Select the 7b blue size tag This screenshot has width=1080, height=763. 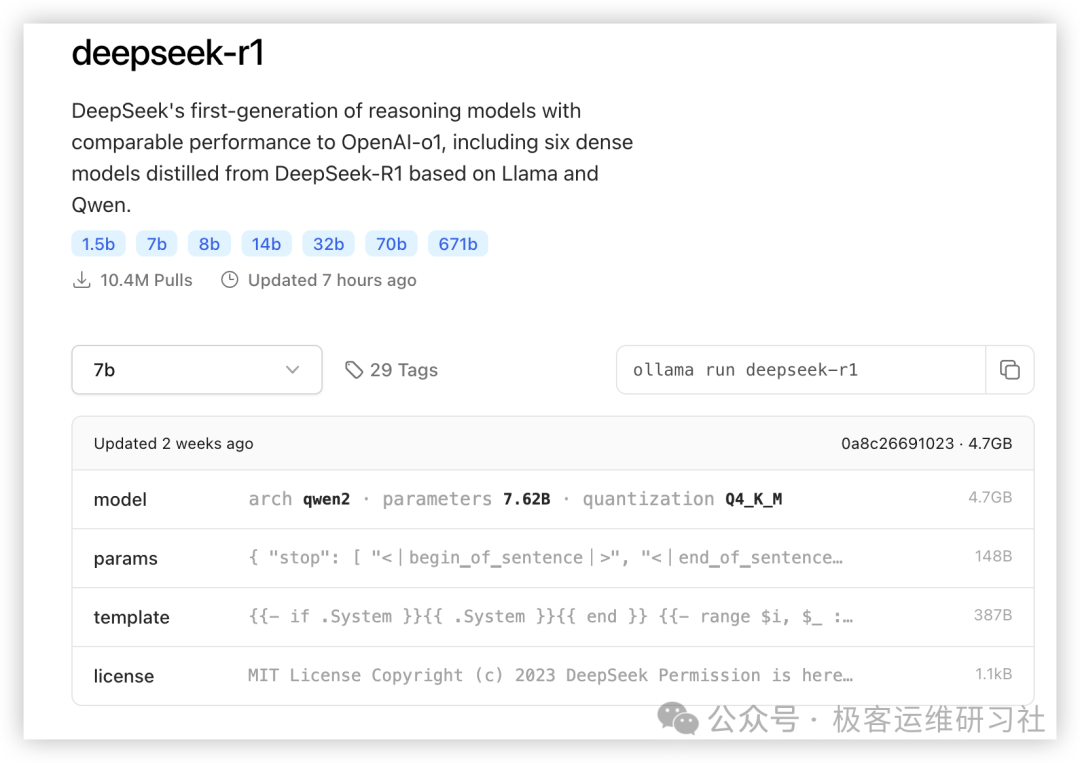(157, 244)
